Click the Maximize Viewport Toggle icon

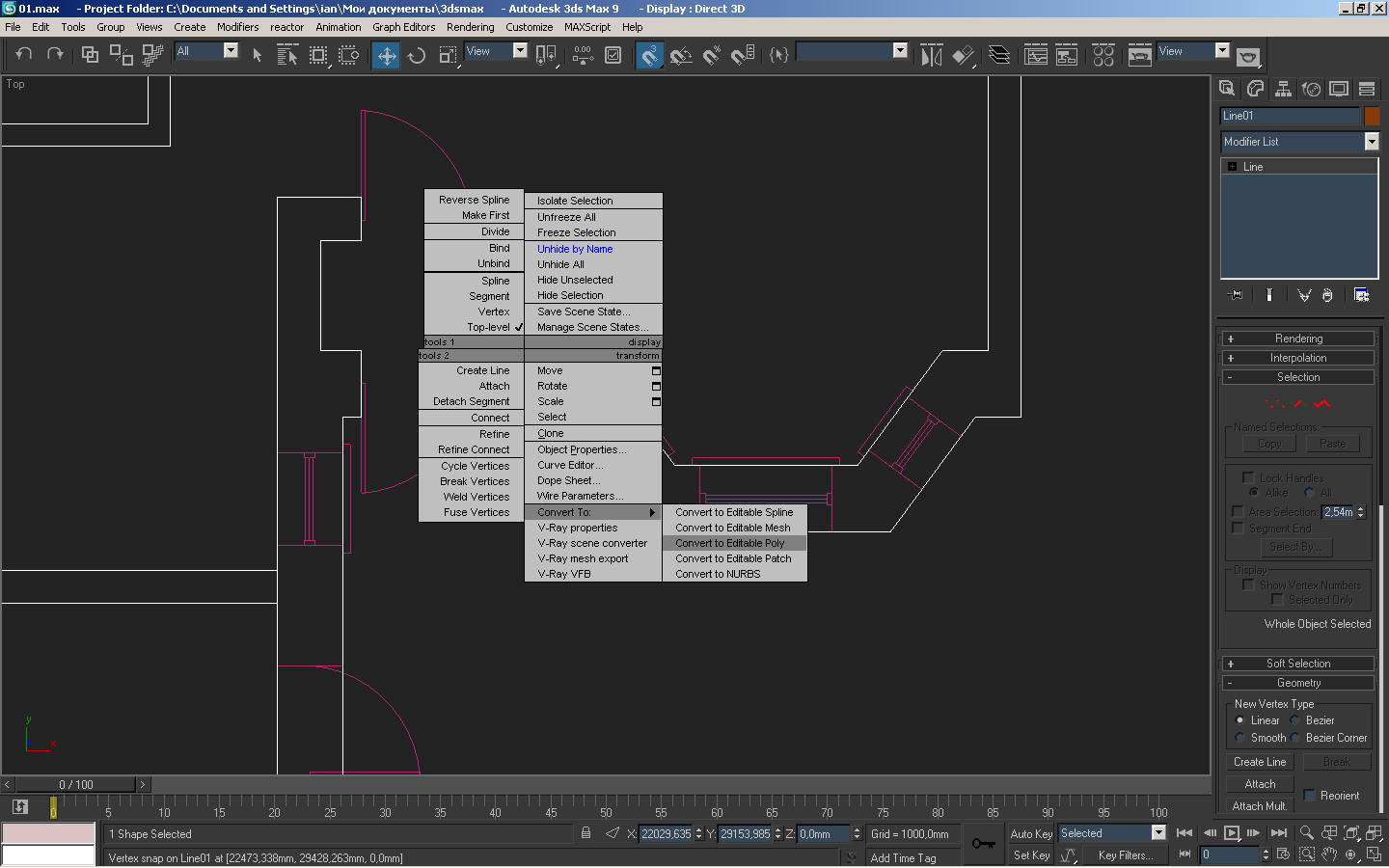[x=1374, y=854]
